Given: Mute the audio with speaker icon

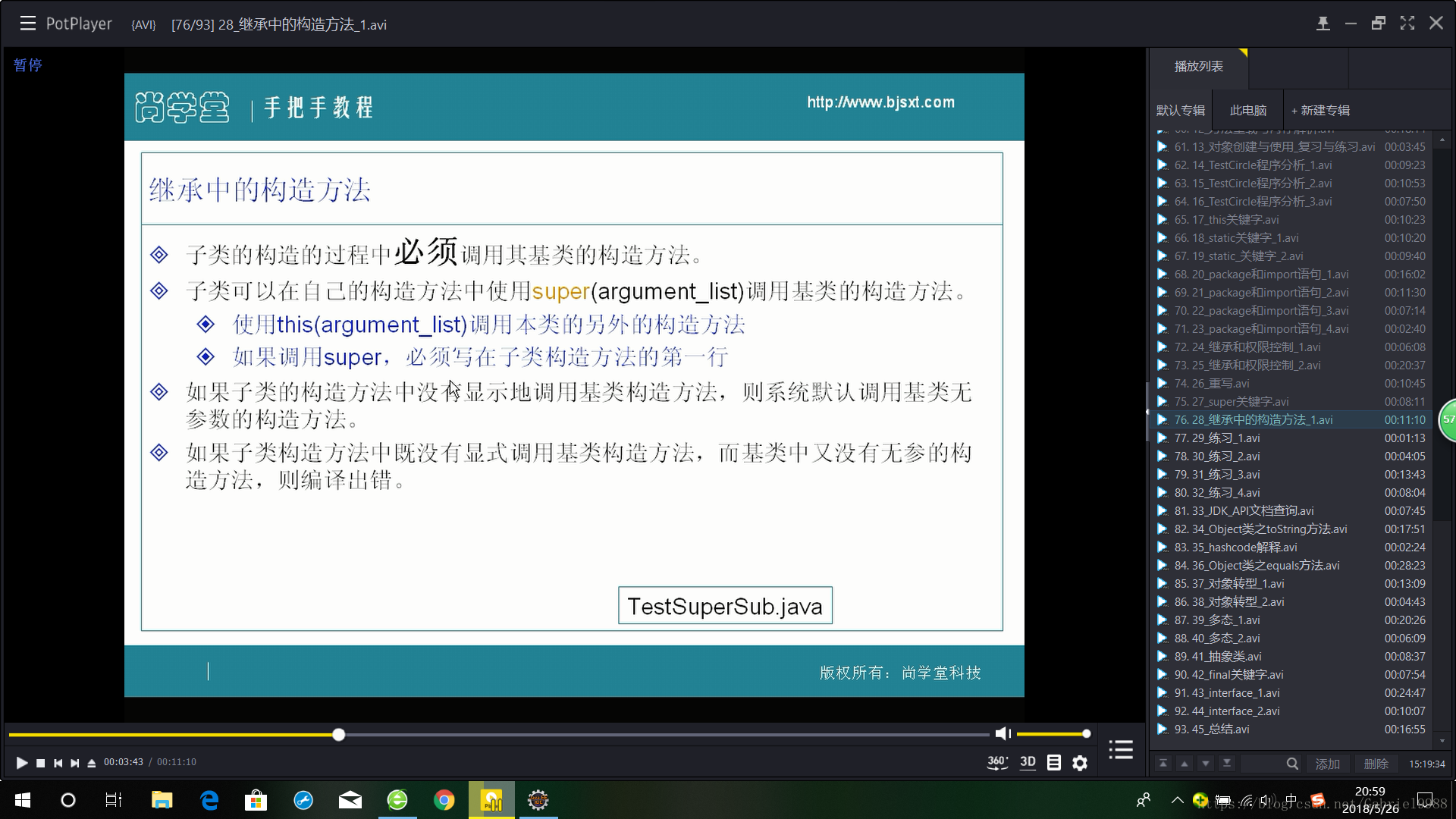Looking at the screenshot, I should (1003, 733).
